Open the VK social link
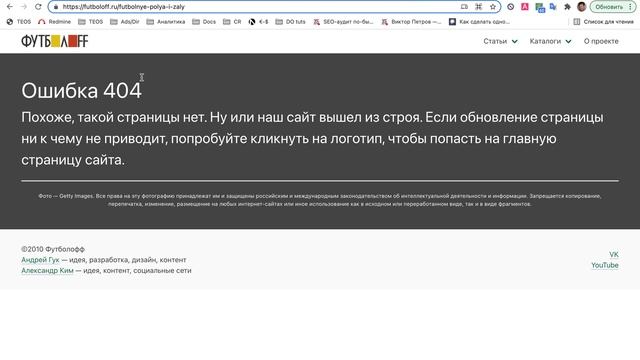Viewport: 640px width, 360px height. pos(614,254)
